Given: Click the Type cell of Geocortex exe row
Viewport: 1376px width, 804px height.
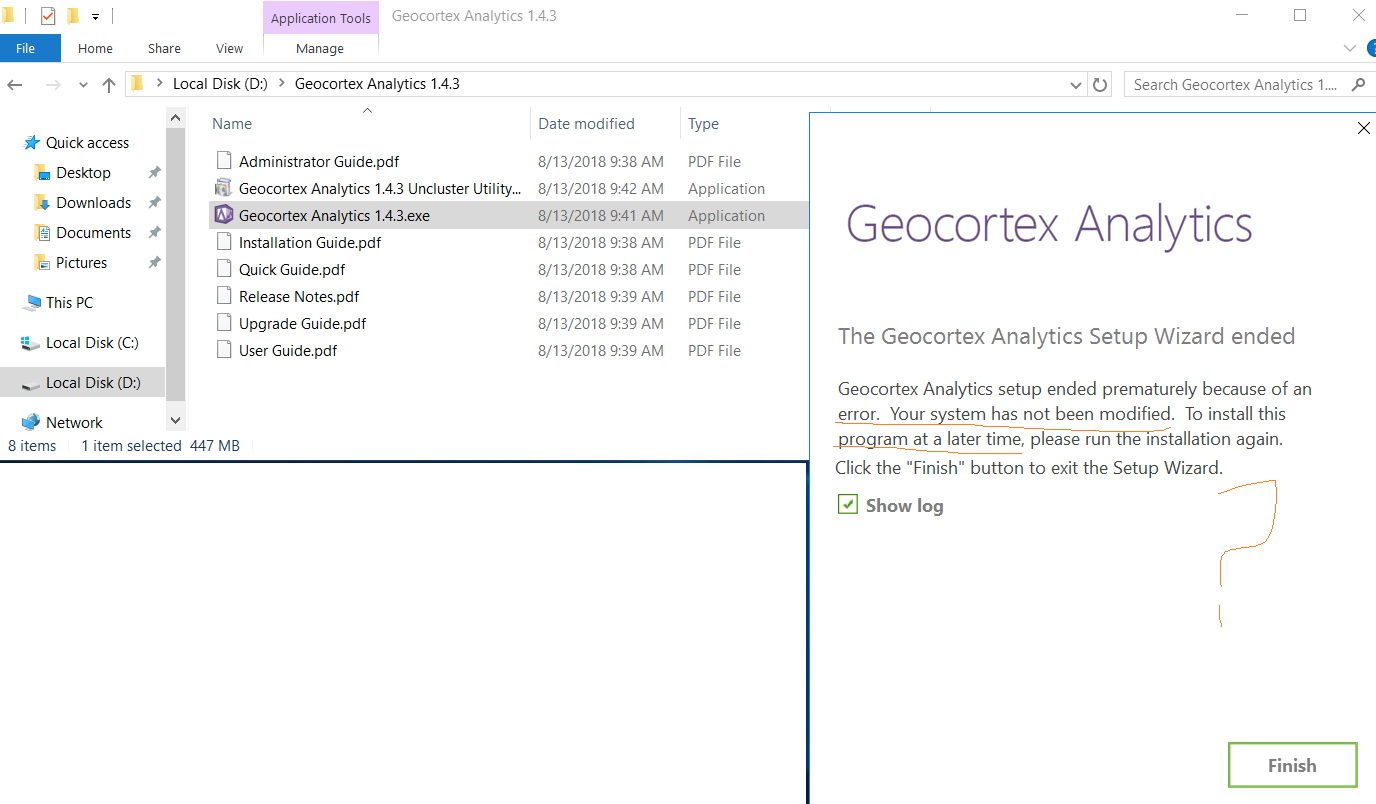Looking at the screenshot, I should (x=726, y=215).
